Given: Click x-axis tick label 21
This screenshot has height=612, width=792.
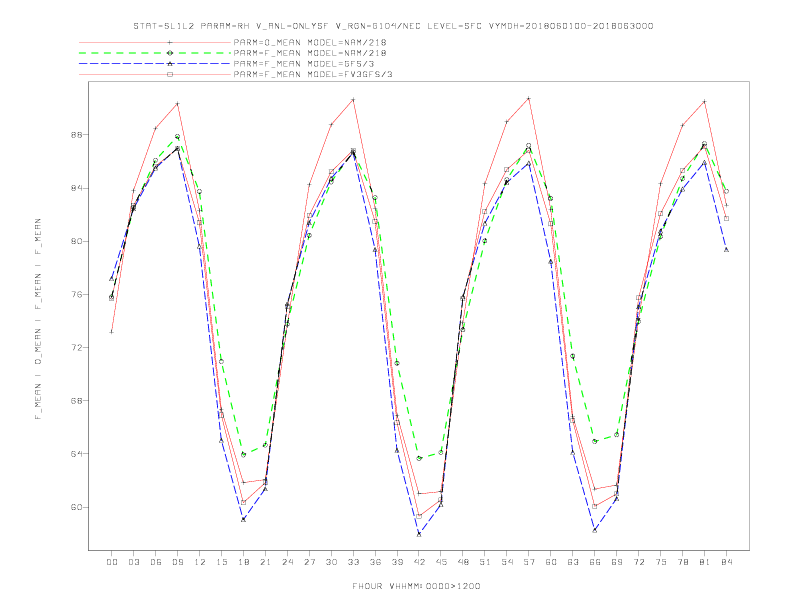Looking at the screenshot, I should tap(265, 562).
